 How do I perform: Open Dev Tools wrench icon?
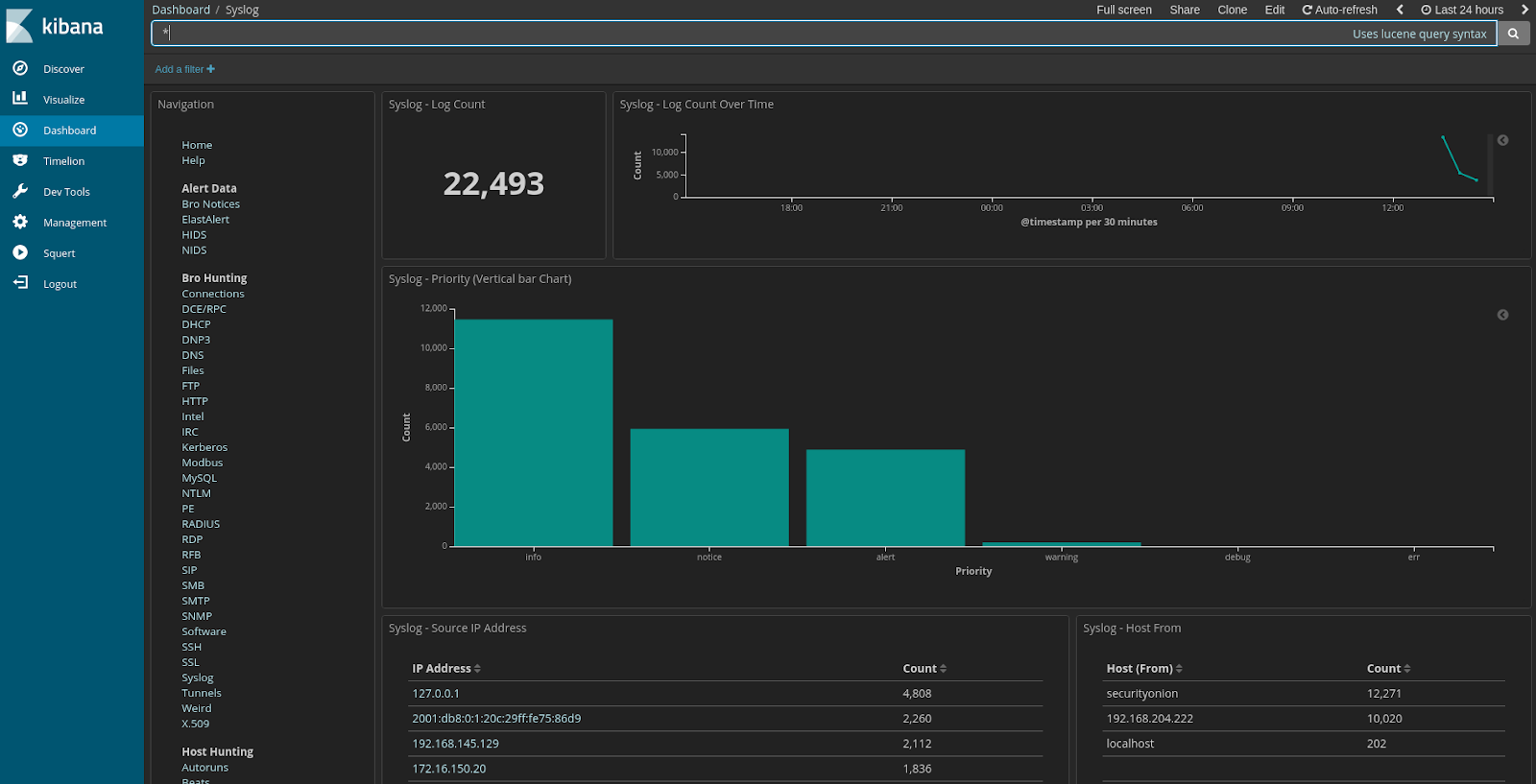[x=20, y=191]
